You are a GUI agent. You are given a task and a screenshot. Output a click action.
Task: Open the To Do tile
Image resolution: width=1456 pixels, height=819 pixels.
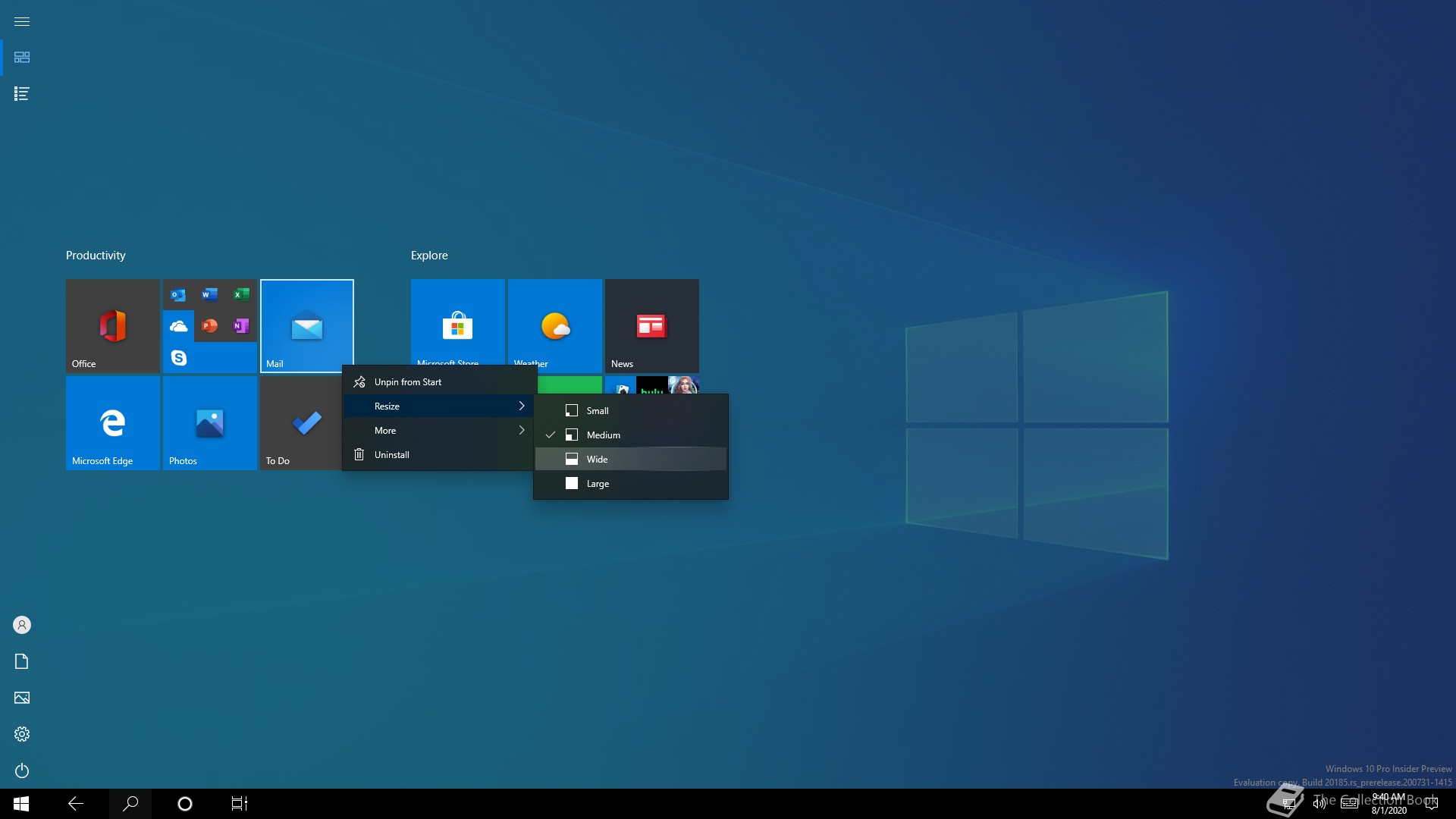pos(301,423)
